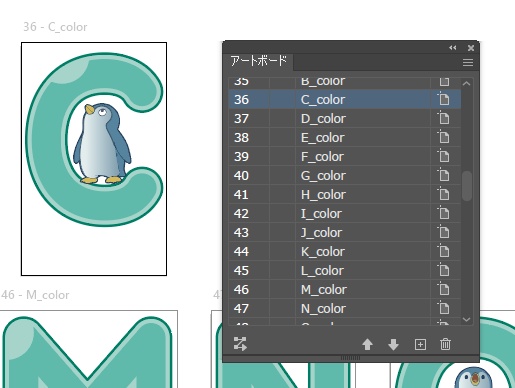Click the Move Up arrow button
Image resolution: width=515 pixels, height=388 pixels.
point(367,344)
